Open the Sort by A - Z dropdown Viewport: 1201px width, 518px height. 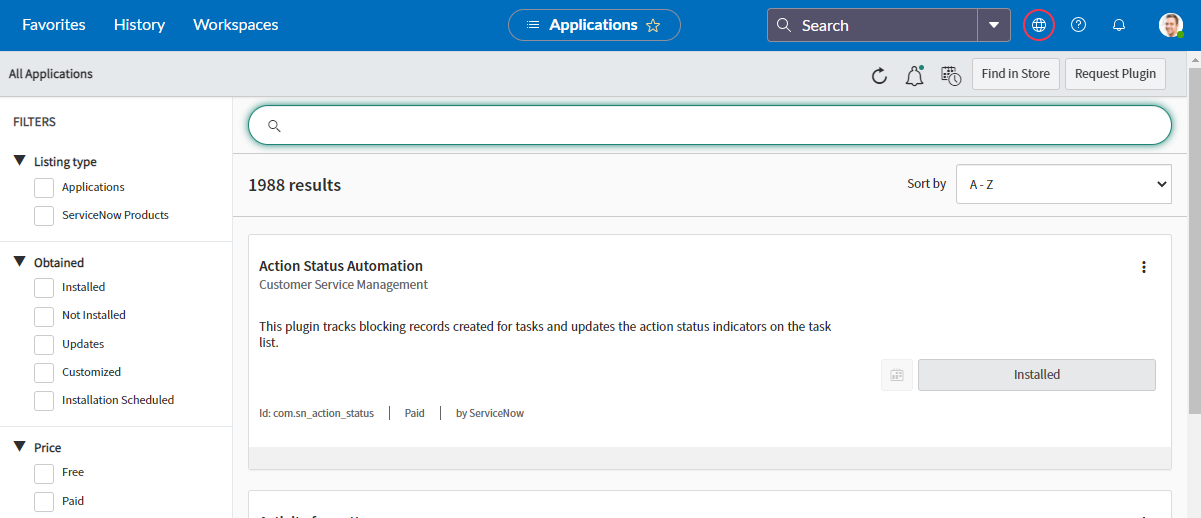pyautogui.click(x=1064, y=184)
